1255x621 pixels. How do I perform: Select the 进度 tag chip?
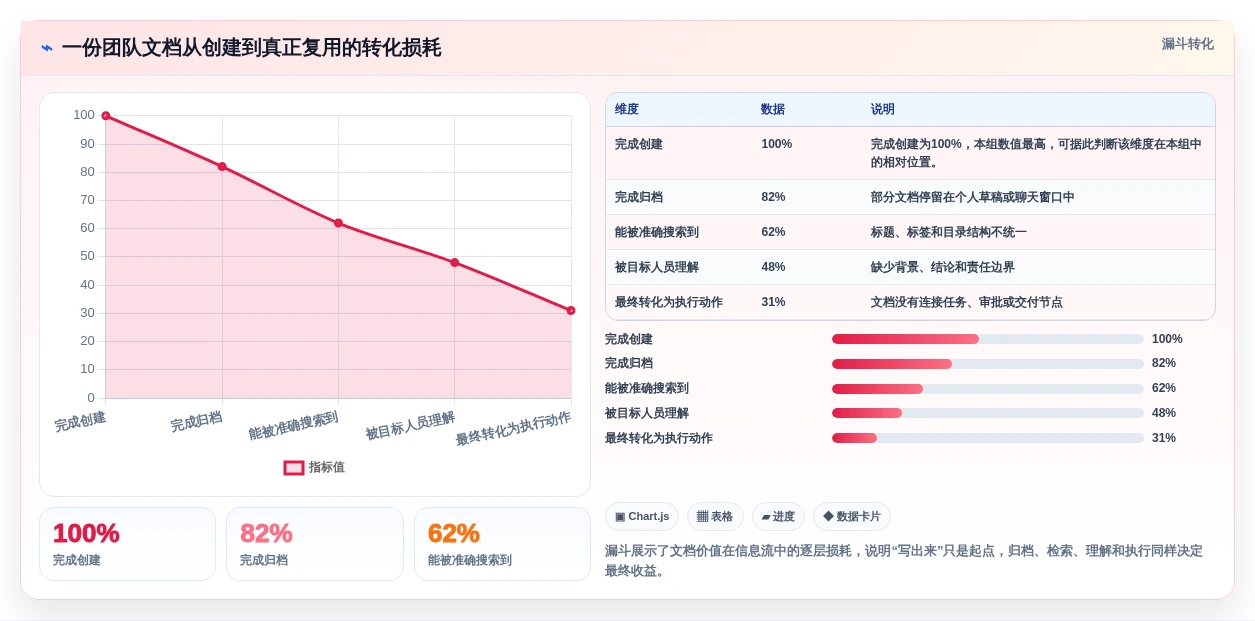(778, 517)
